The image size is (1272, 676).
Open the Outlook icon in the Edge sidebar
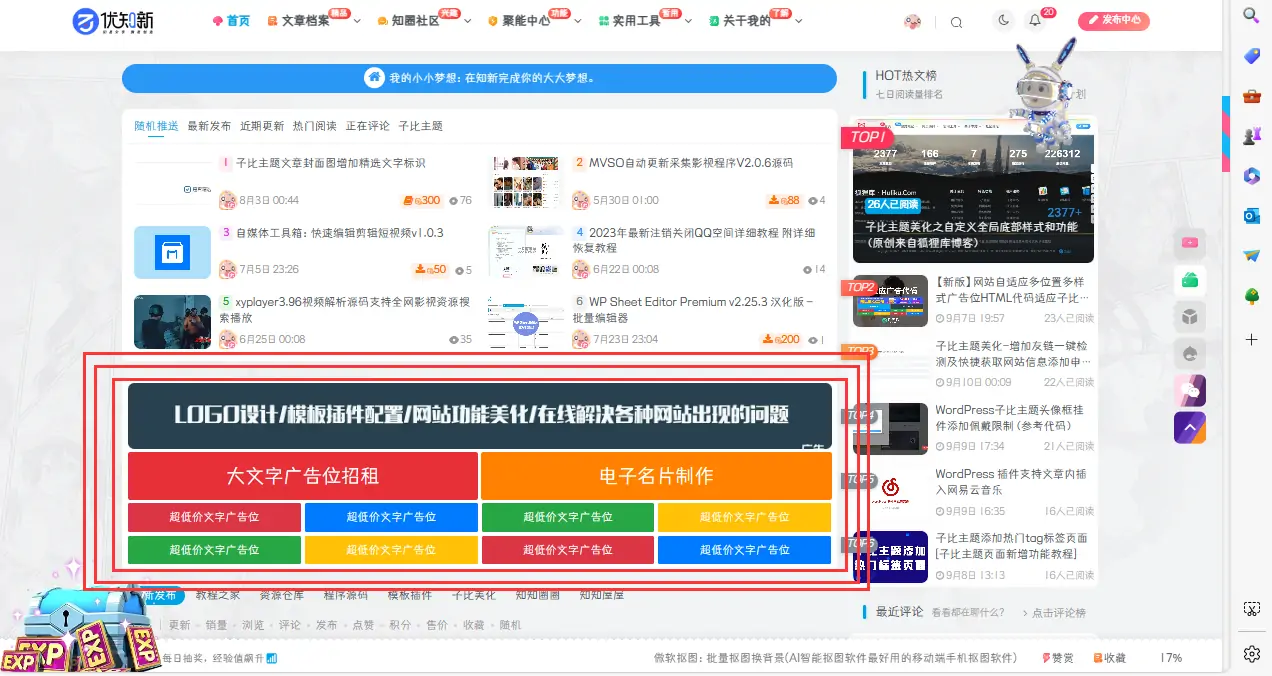1251,216
